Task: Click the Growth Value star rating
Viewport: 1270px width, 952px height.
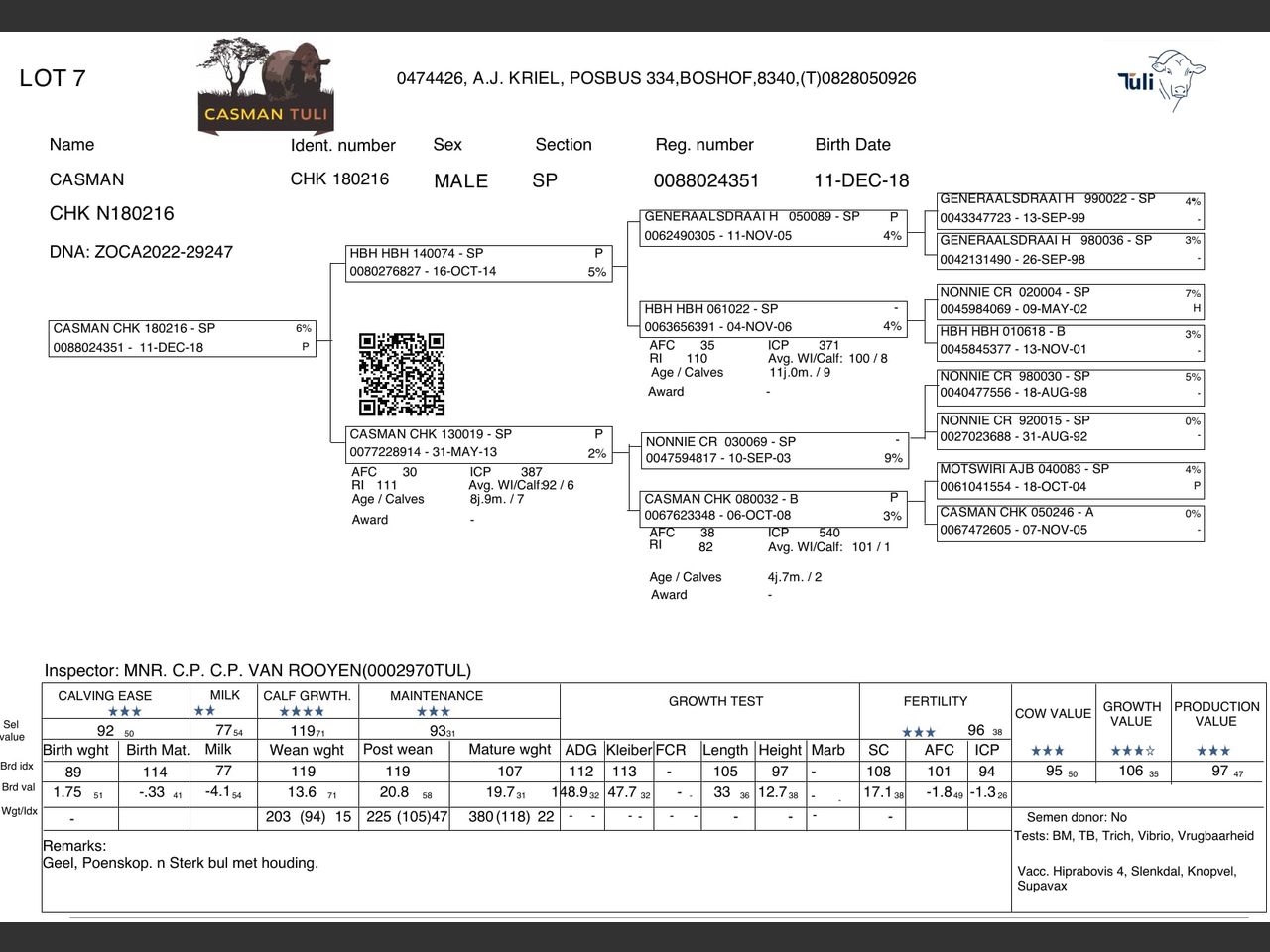Action: (x=1132, y=751)
